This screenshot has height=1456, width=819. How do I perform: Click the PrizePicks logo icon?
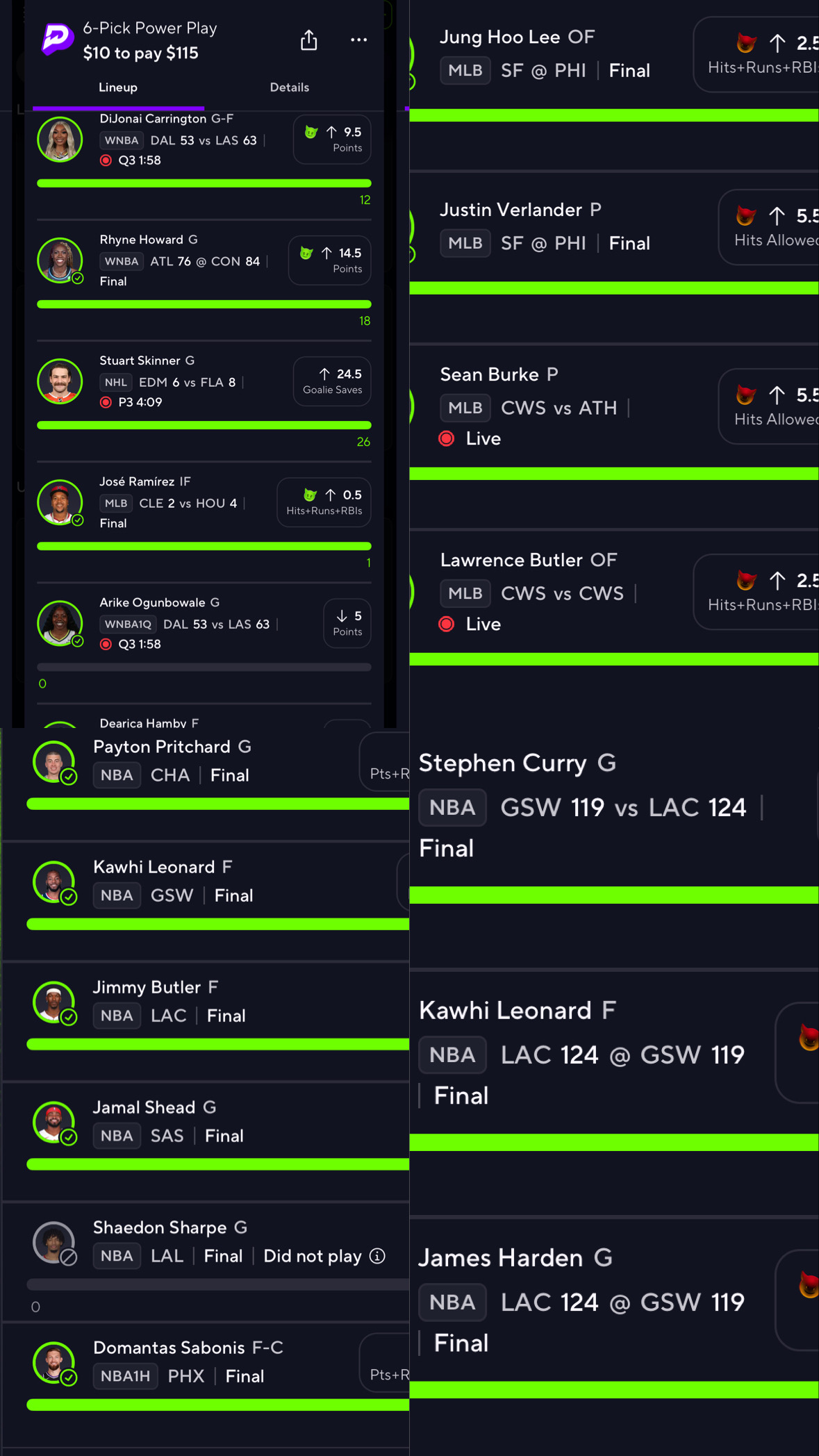(x=57, y=39)
